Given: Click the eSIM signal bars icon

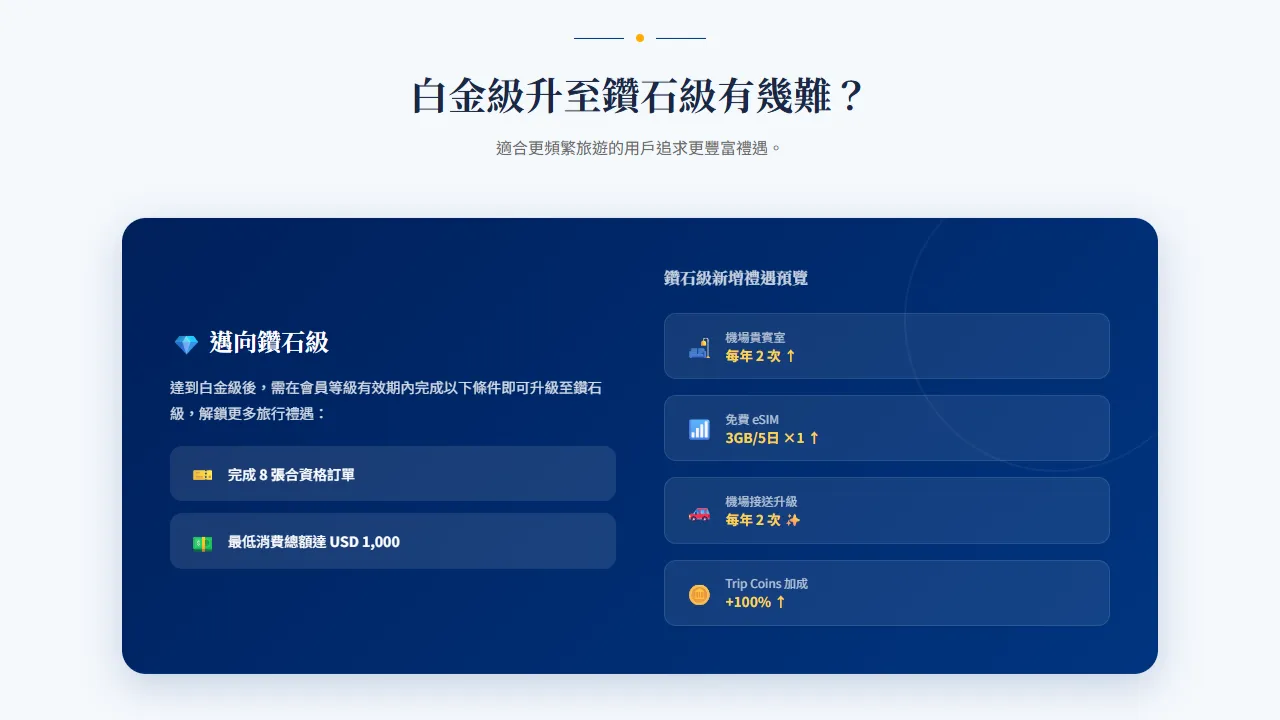Looking at the screenshot, I should (699, 430).
